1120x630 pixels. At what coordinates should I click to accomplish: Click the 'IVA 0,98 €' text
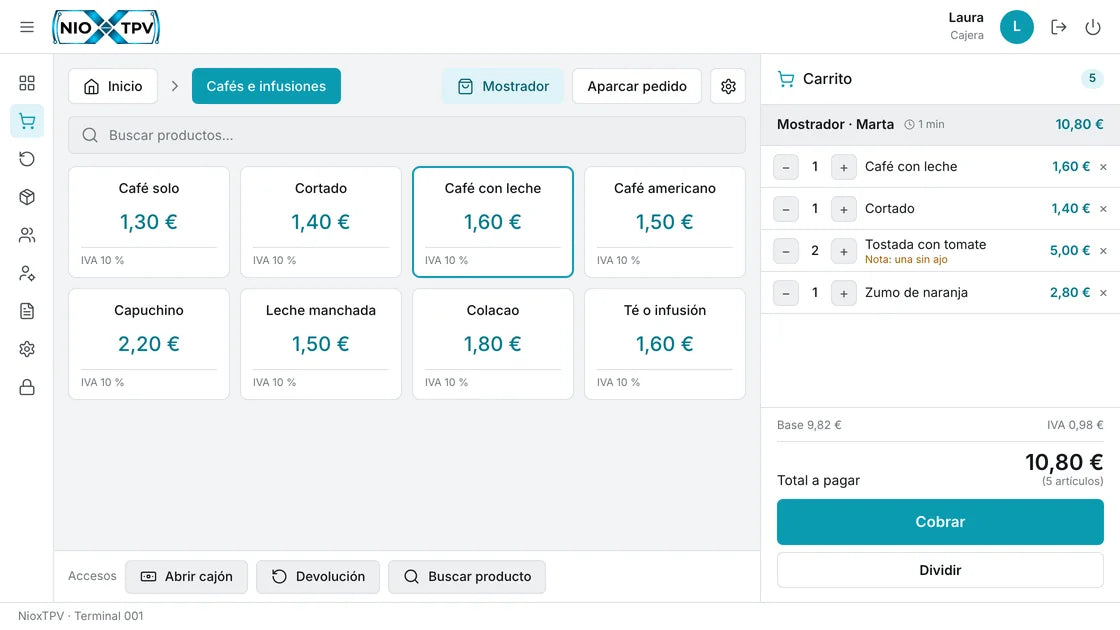pyautogui.click(x=1075, y=425)
